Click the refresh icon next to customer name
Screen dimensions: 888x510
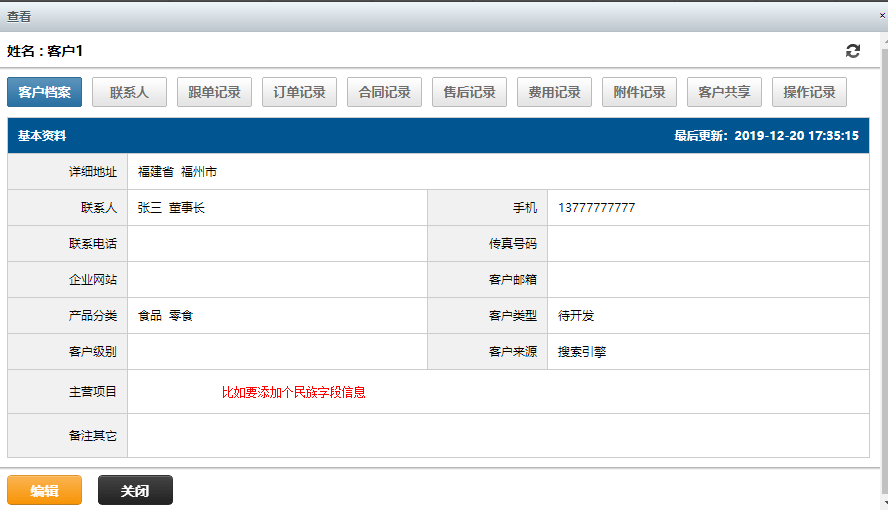852,51
